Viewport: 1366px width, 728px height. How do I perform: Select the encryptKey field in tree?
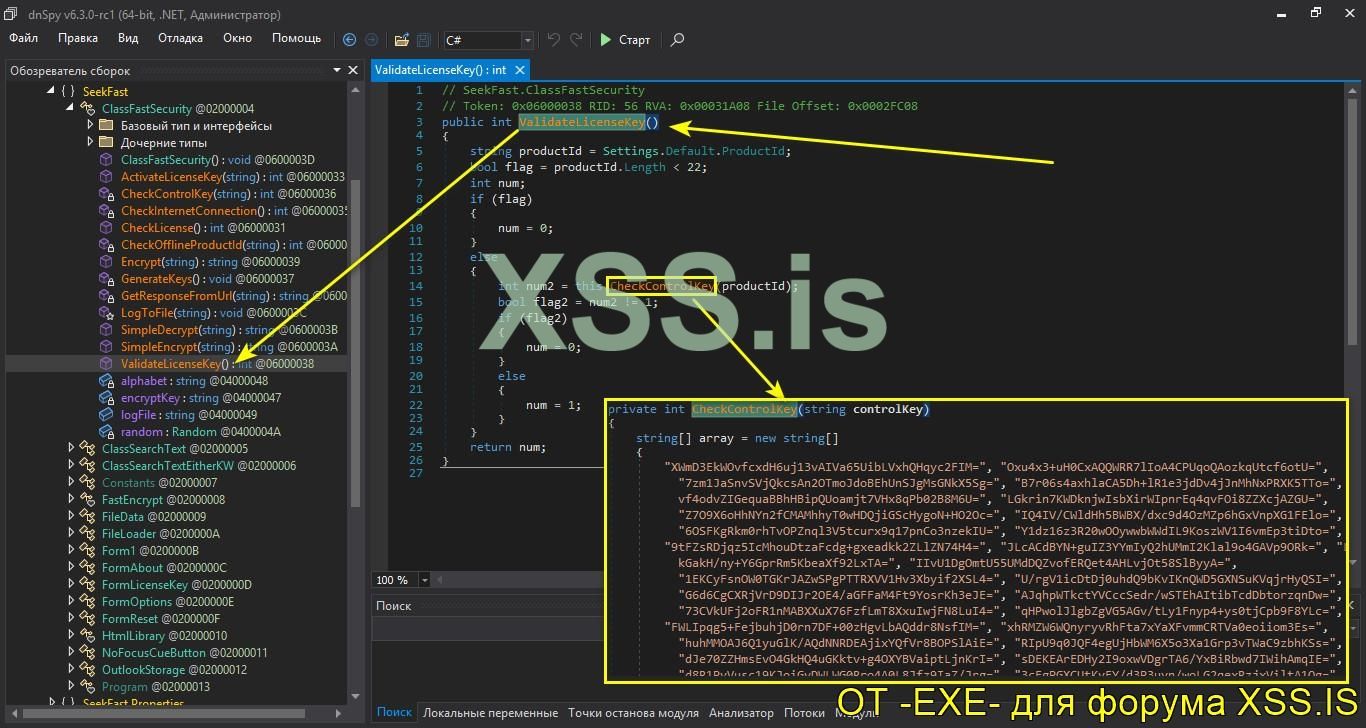coord(200,398)
